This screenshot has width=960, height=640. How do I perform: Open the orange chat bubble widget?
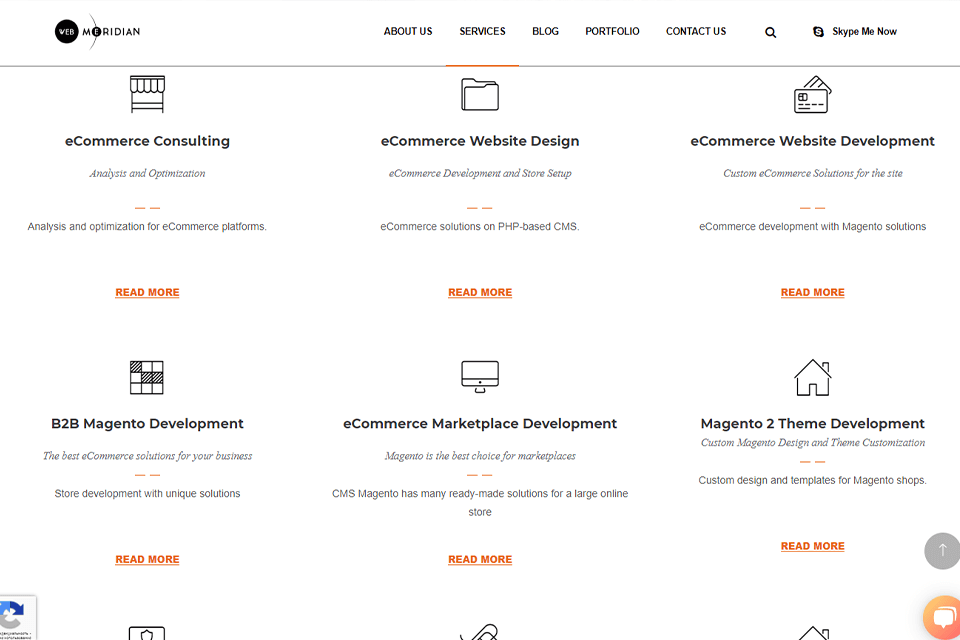[x=943, y=617]
